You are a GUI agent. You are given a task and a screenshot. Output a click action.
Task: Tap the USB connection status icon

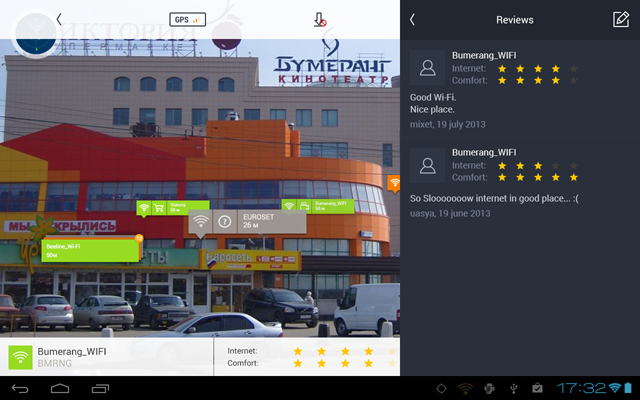pyautogui.click(x=514, y=388)
